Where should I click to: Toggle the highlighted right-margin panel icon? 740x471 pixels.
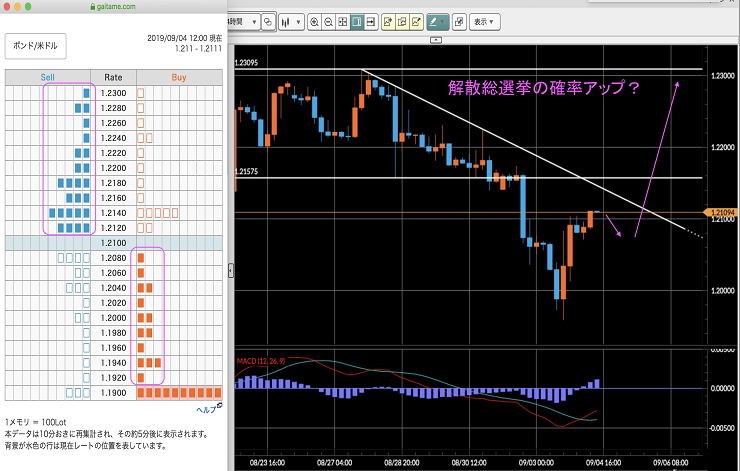tap(357, 22)
